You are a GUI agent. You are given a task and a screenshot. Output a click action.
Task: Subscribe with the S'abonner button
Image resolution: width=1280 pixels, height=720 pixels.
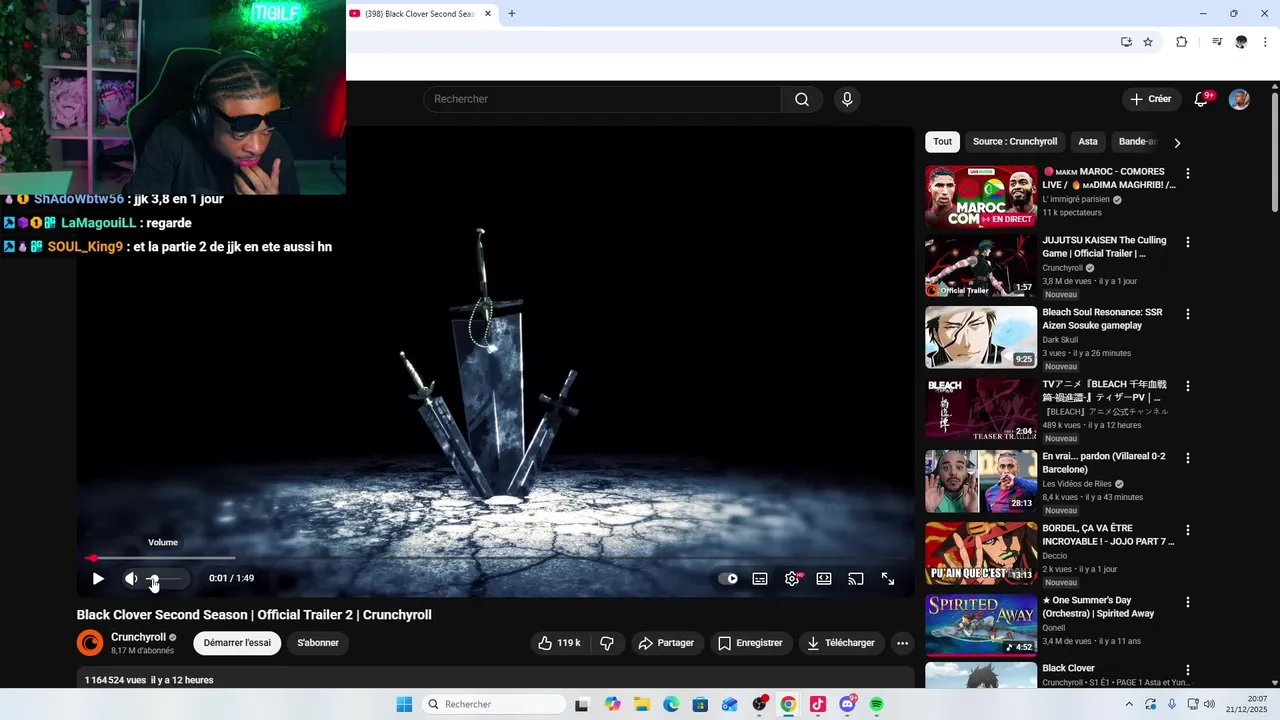coord(318,643)
